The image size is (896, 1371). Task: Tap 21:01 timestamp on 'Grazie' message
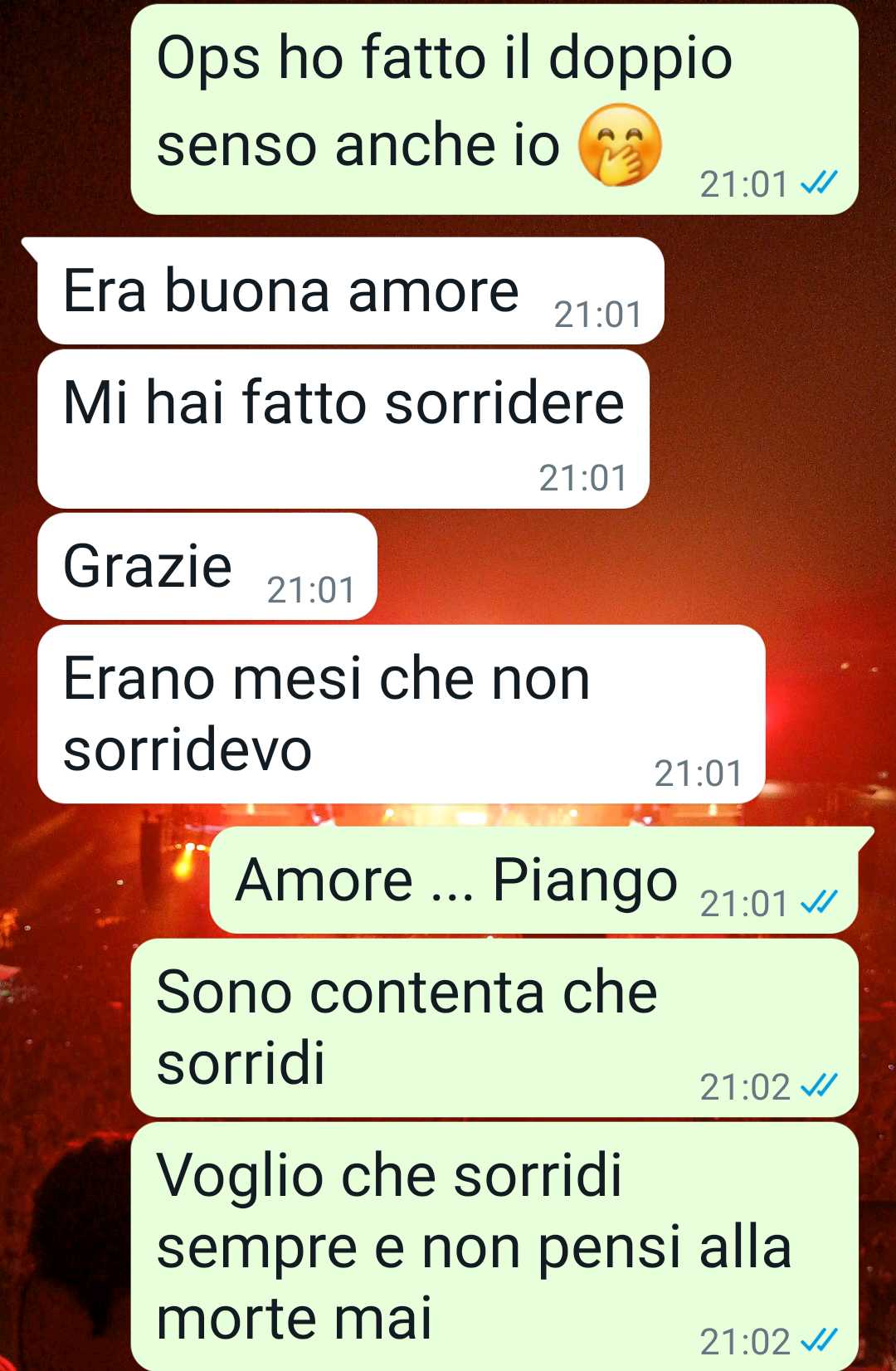tap(311, 590)
